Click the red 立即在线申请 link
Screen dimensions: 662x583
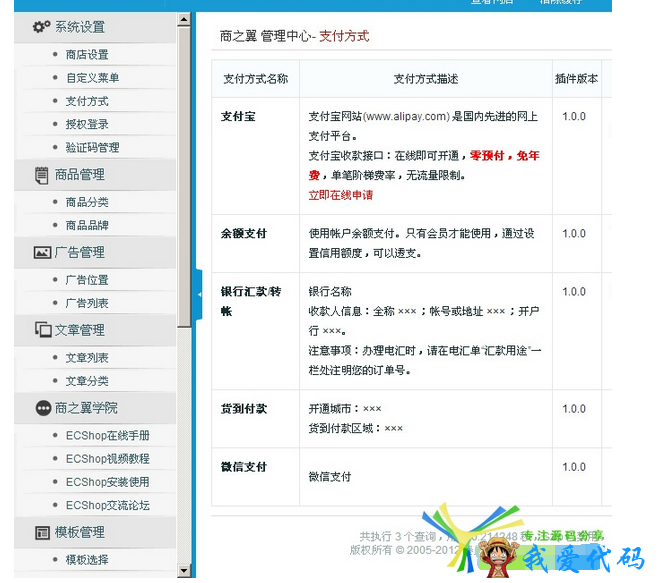(x=341, y=195)
